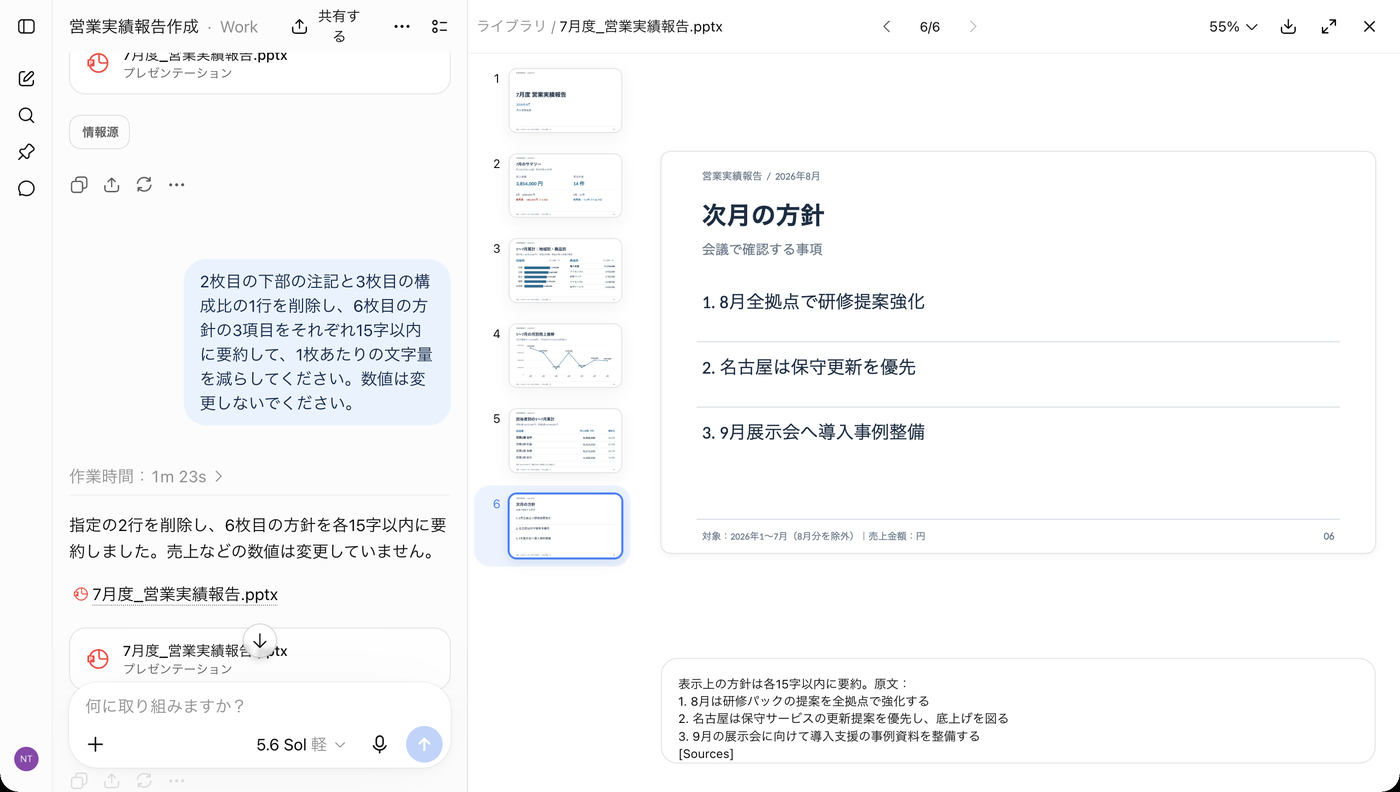1400x792 pixels.
Task: Go to the previous slide with the left chevron
Action: (886, 27)
